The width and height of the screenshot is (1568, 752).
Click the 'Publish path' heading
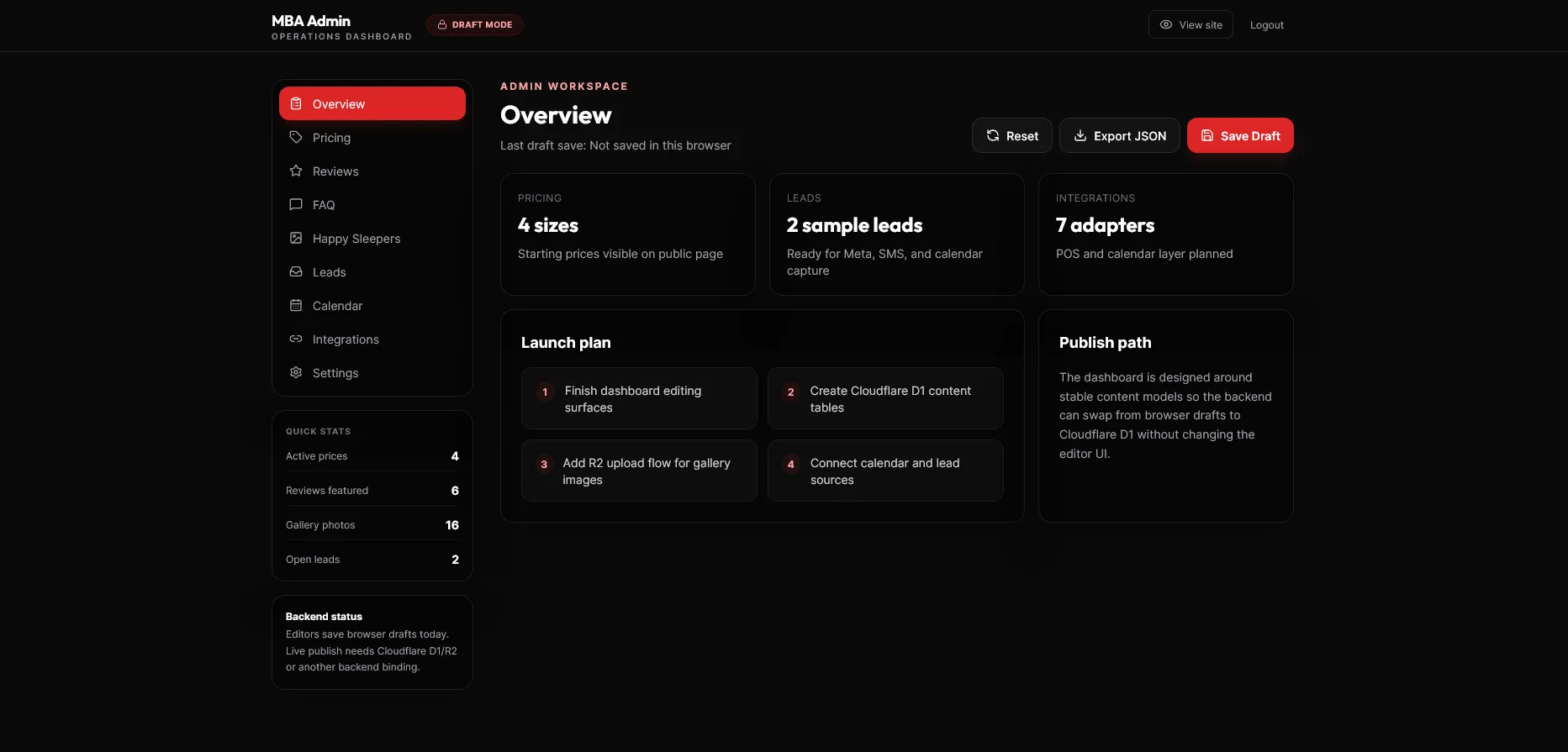(1106, 343)
